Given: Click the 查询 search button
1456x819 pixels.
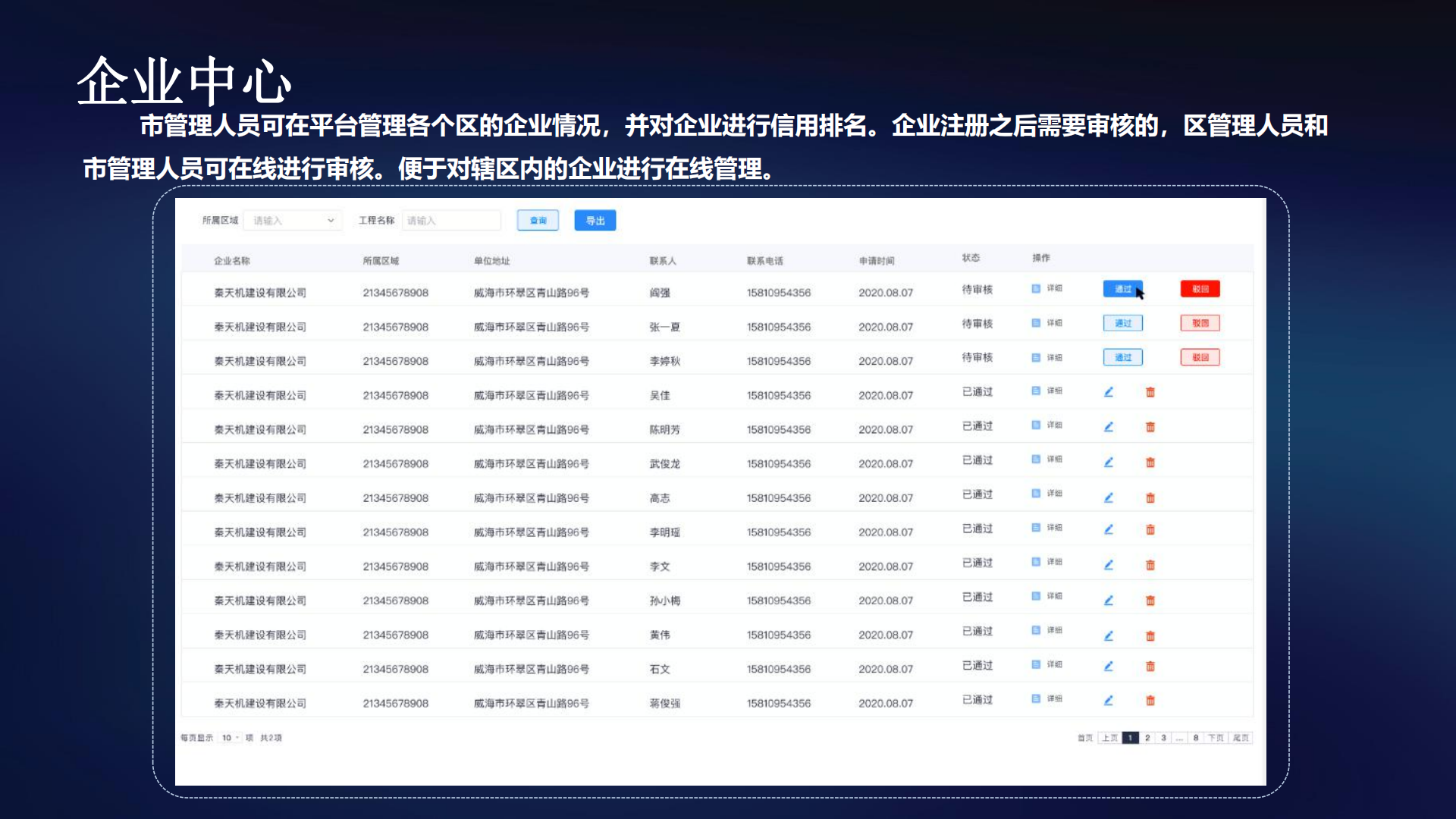Looking at the screenshot, I should (x=538, y=220).
